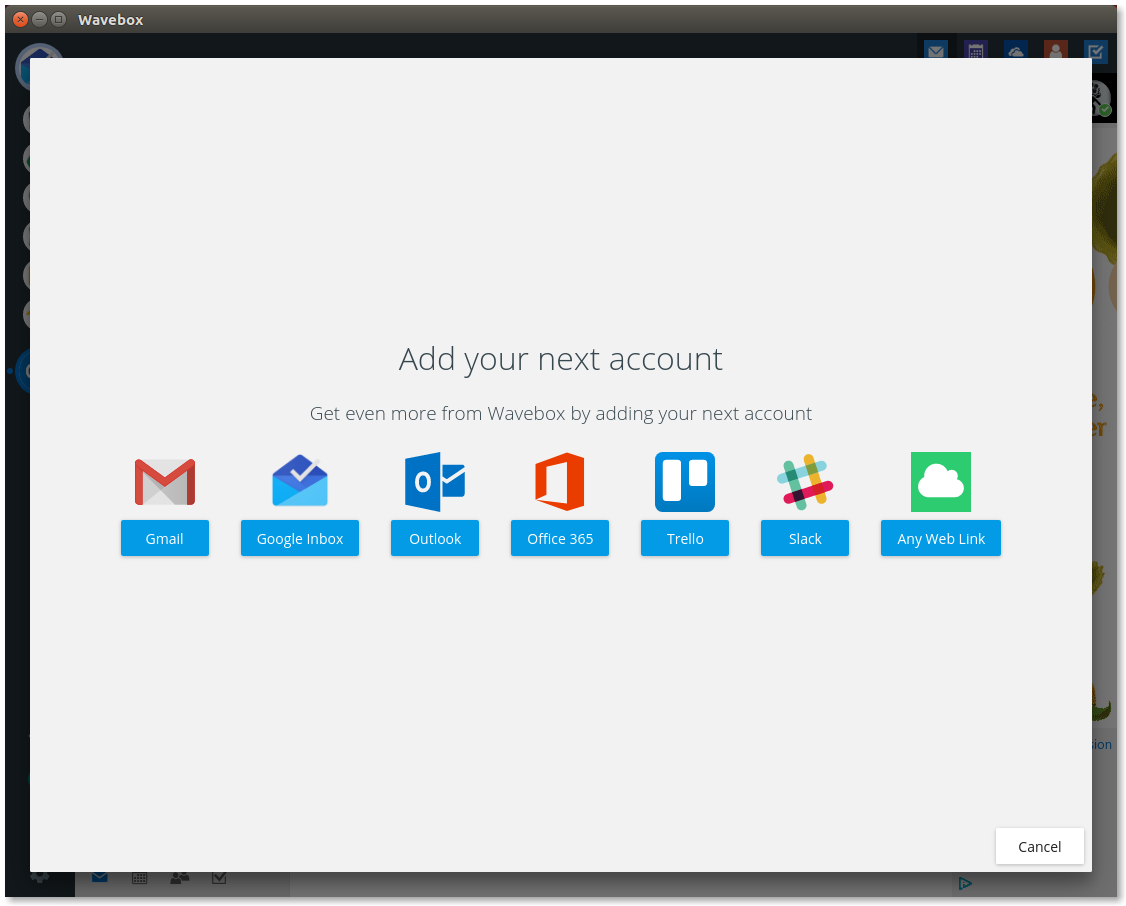Viewport: 1126px width, 906px height.
Task: Click the 'Get even more from Wavebox' subtitle
Action: [560, 414]
